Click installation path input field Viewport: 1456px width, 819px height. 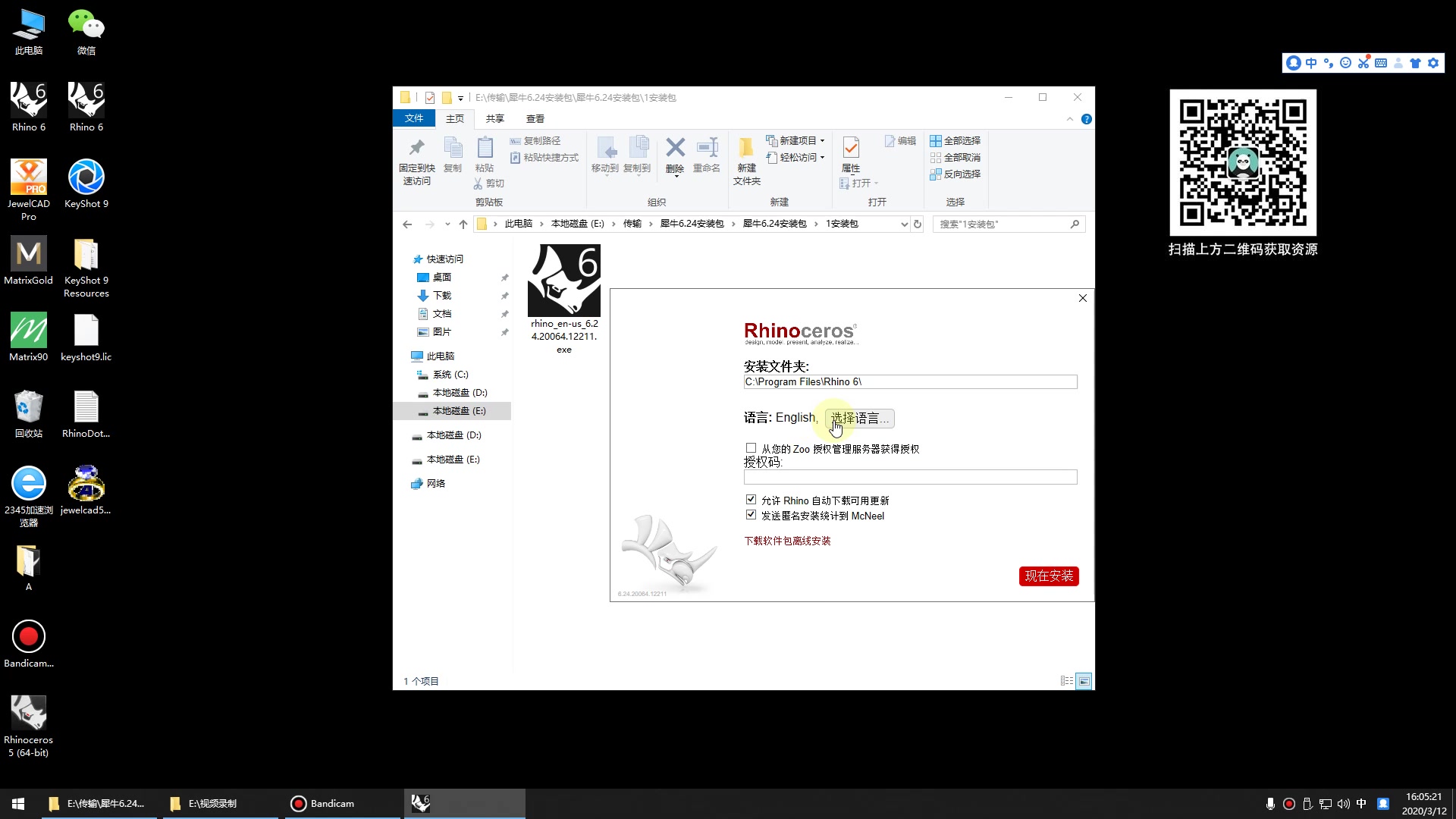pyautogui.click(x=910, y=382)
